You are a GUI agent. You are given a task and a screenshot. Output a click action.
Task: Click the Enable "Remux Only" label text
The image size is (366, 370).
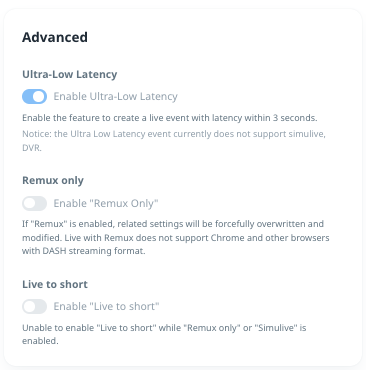pyautogui.click(x=106, y=203)
